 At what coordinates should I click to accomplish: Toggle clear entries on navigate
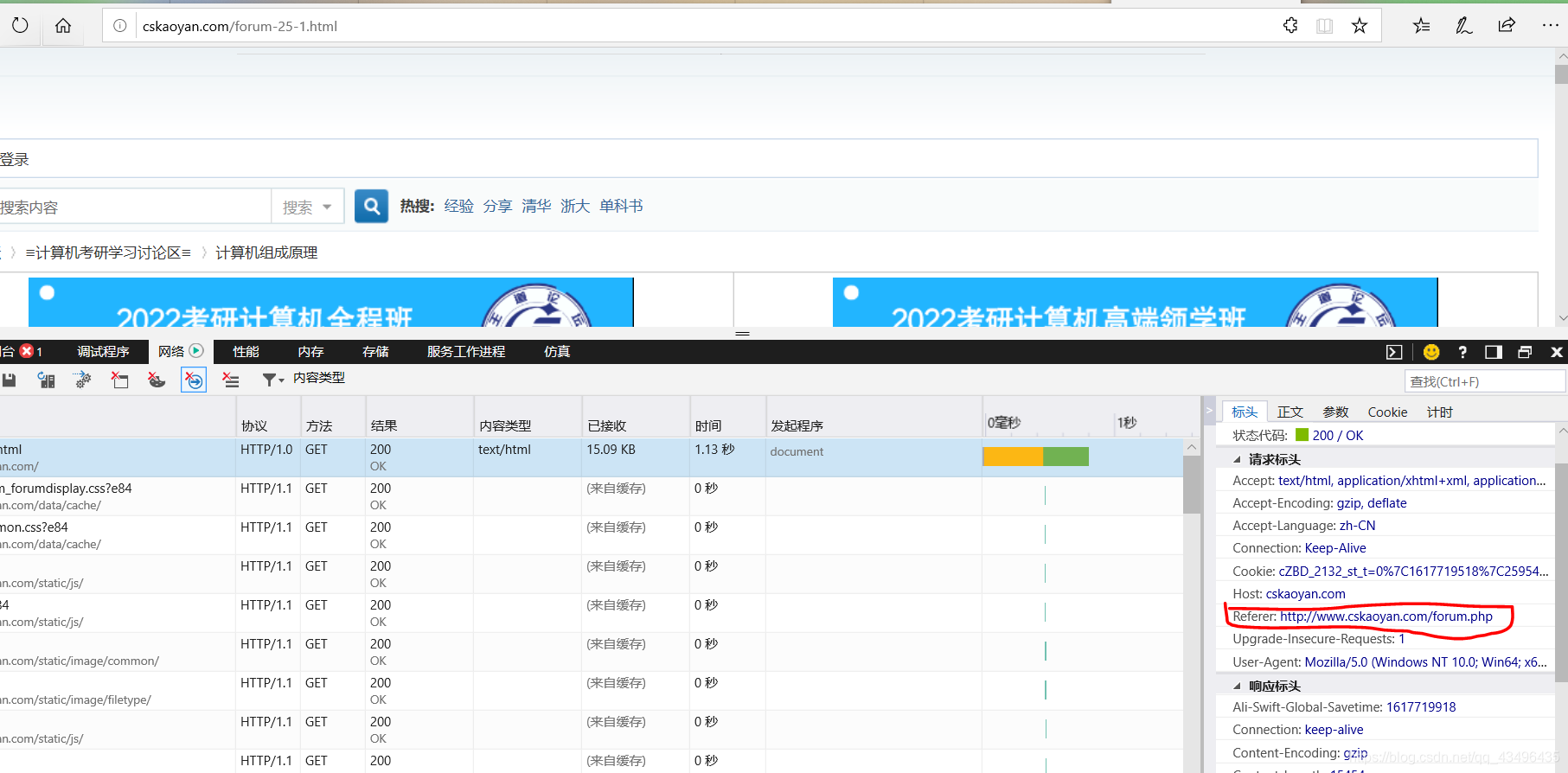194,380
